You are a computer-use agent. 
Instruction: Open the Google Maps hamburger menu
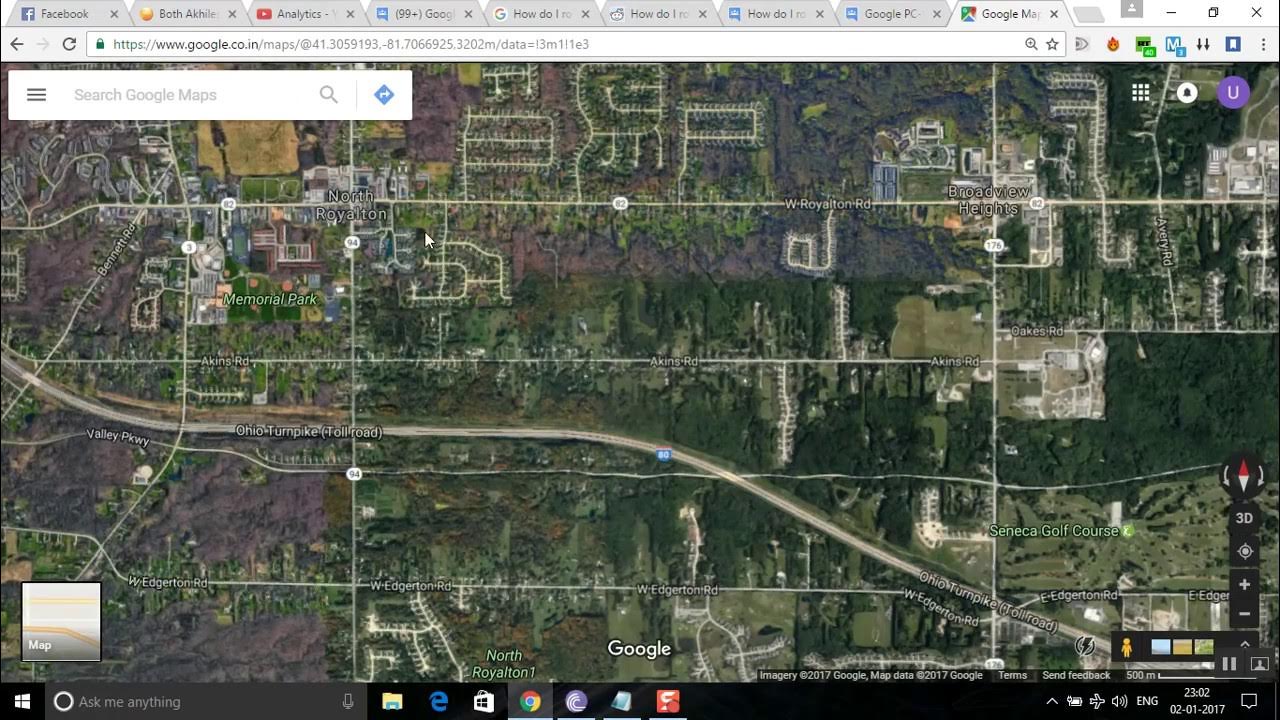[x=36, y=95]
